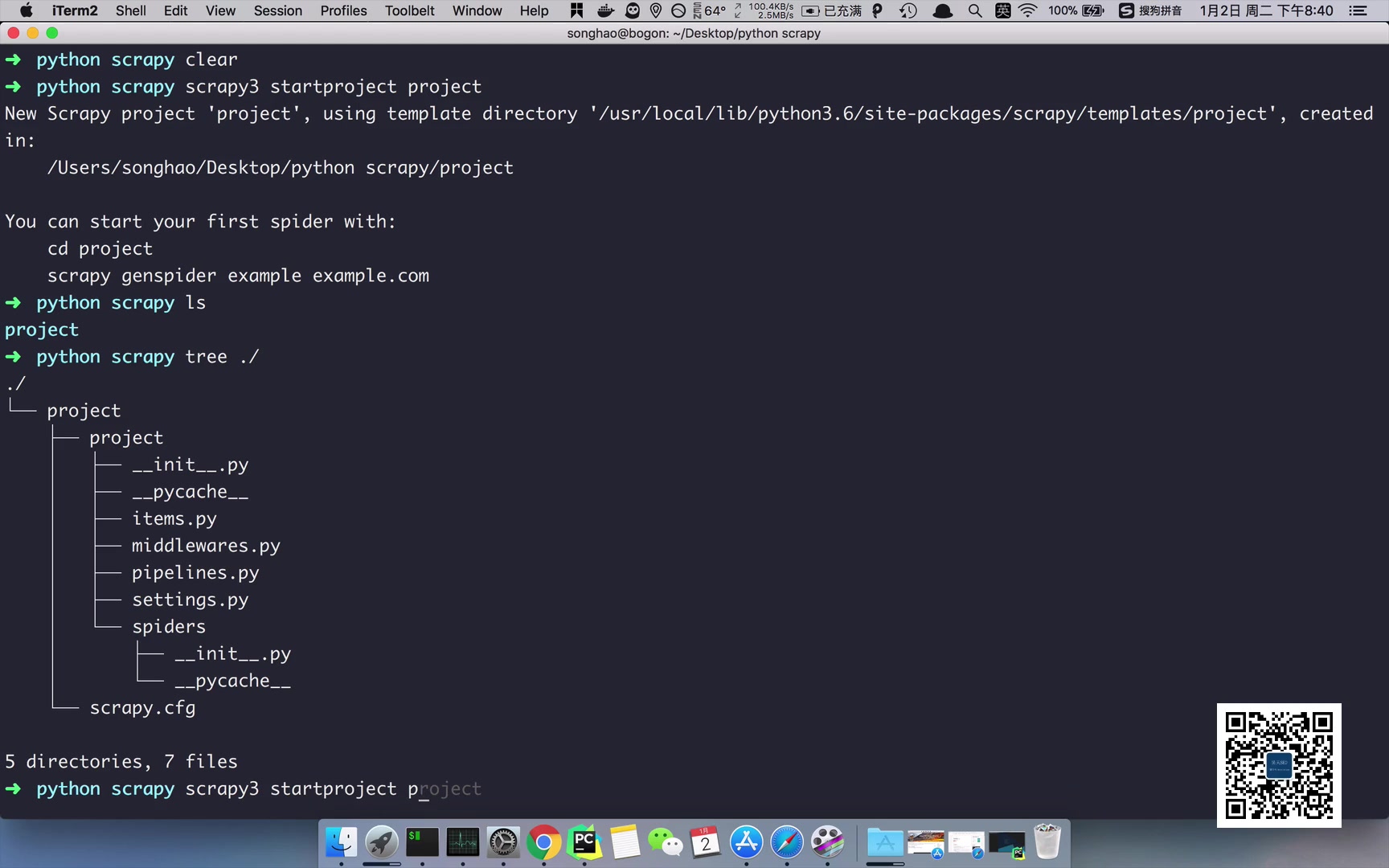Click the 100% battery indicator
1389x868 pixels.
pyautogui.click(x=1076, y=10)
